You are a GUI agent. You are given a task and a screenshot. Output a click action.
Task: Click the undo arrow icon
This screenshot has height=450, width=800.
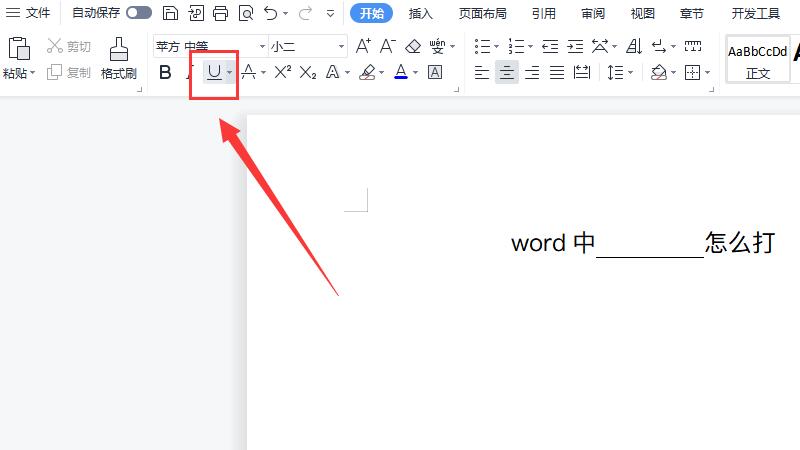coord(270,14)
